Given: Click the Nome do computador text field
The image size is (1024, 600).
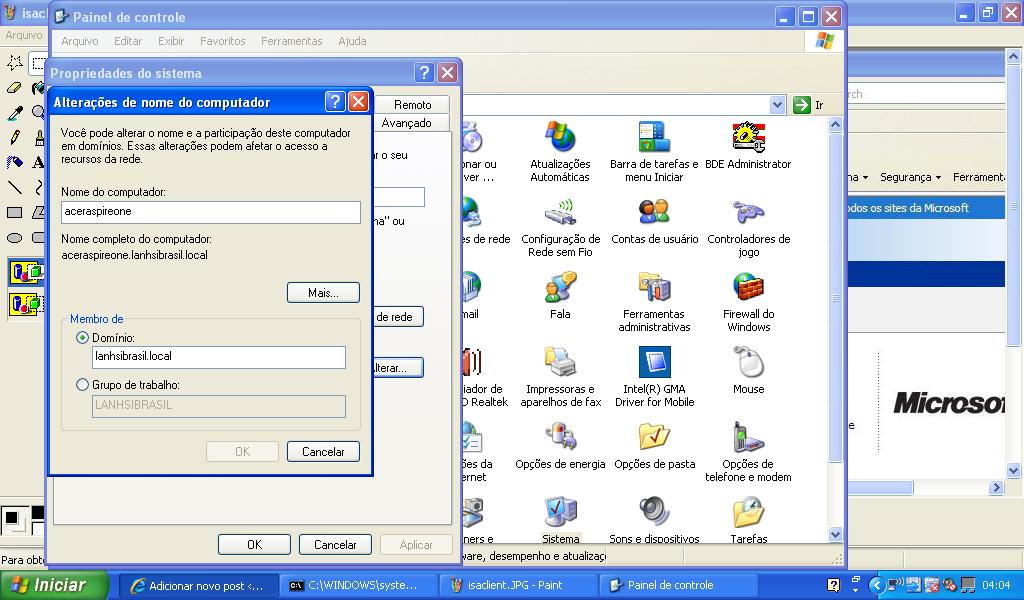Looking at the screenshot, I should coord(210,212).
